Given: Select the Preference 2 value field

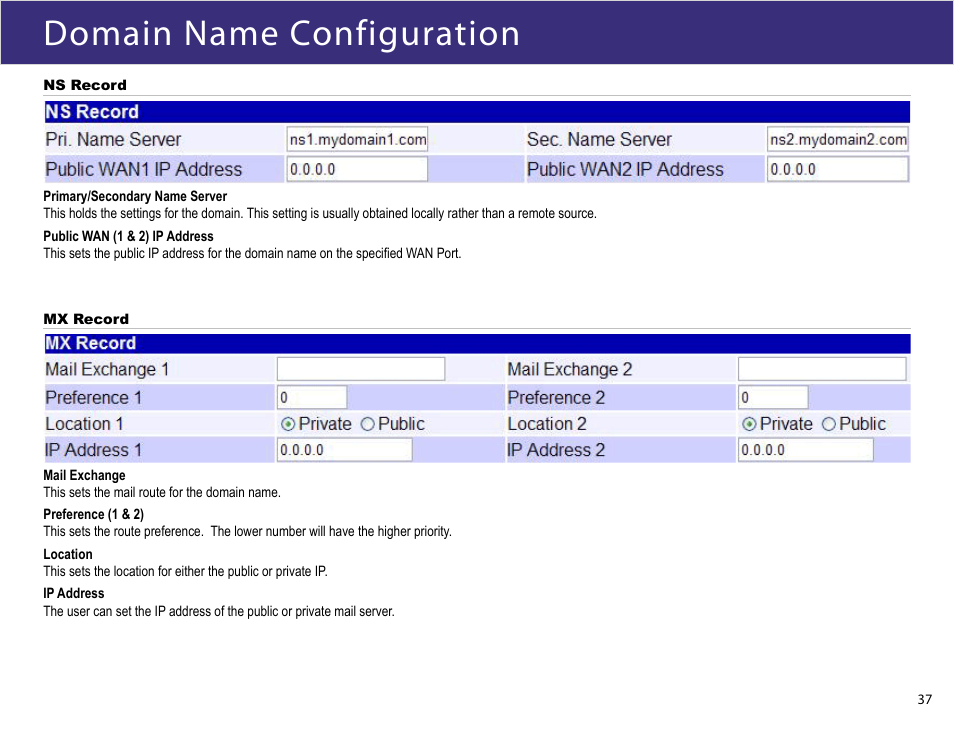Looking at the screenshot, I should [773, 397].
